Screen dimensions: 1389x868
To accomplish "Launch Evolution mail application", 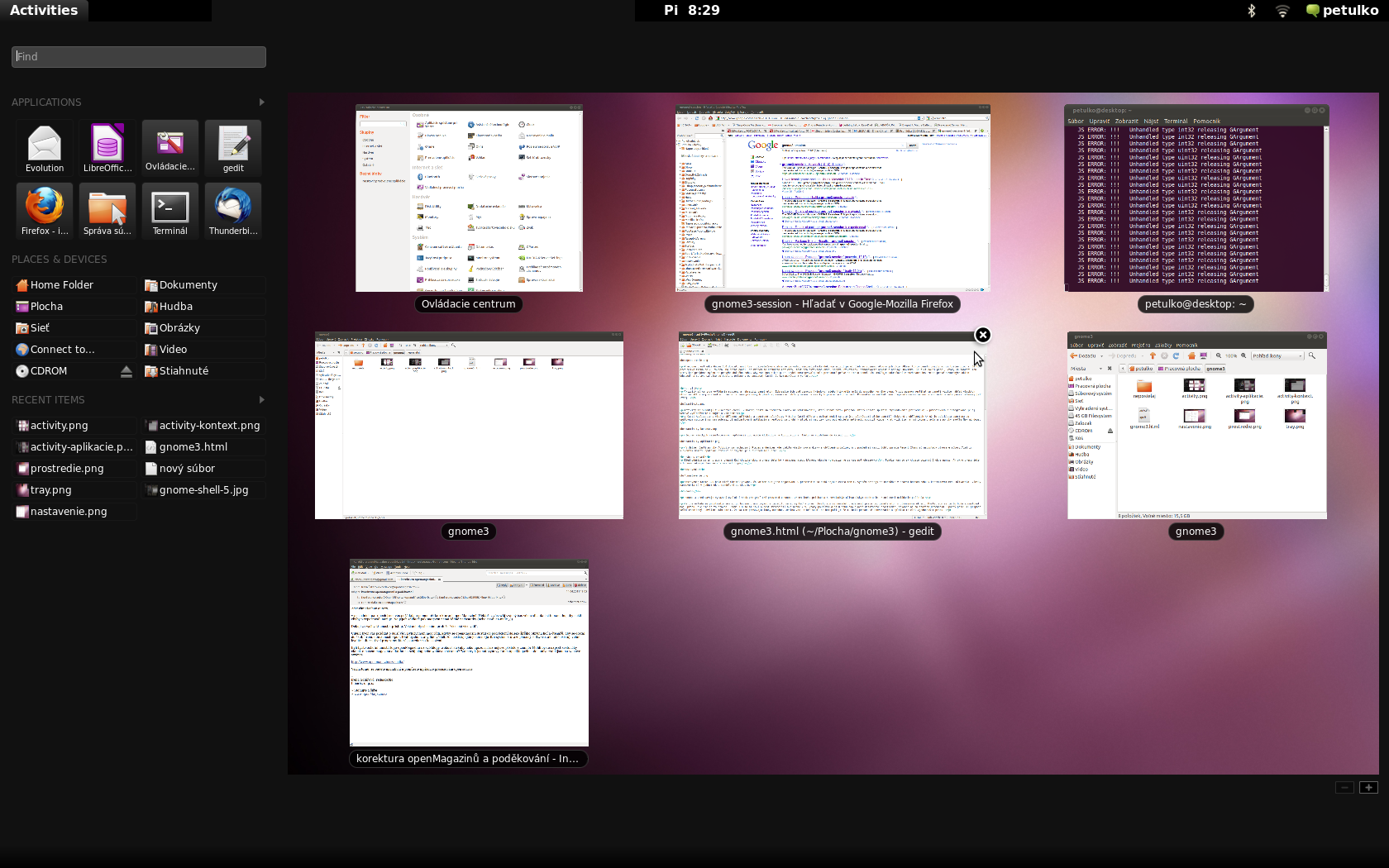I will point(45,146).
